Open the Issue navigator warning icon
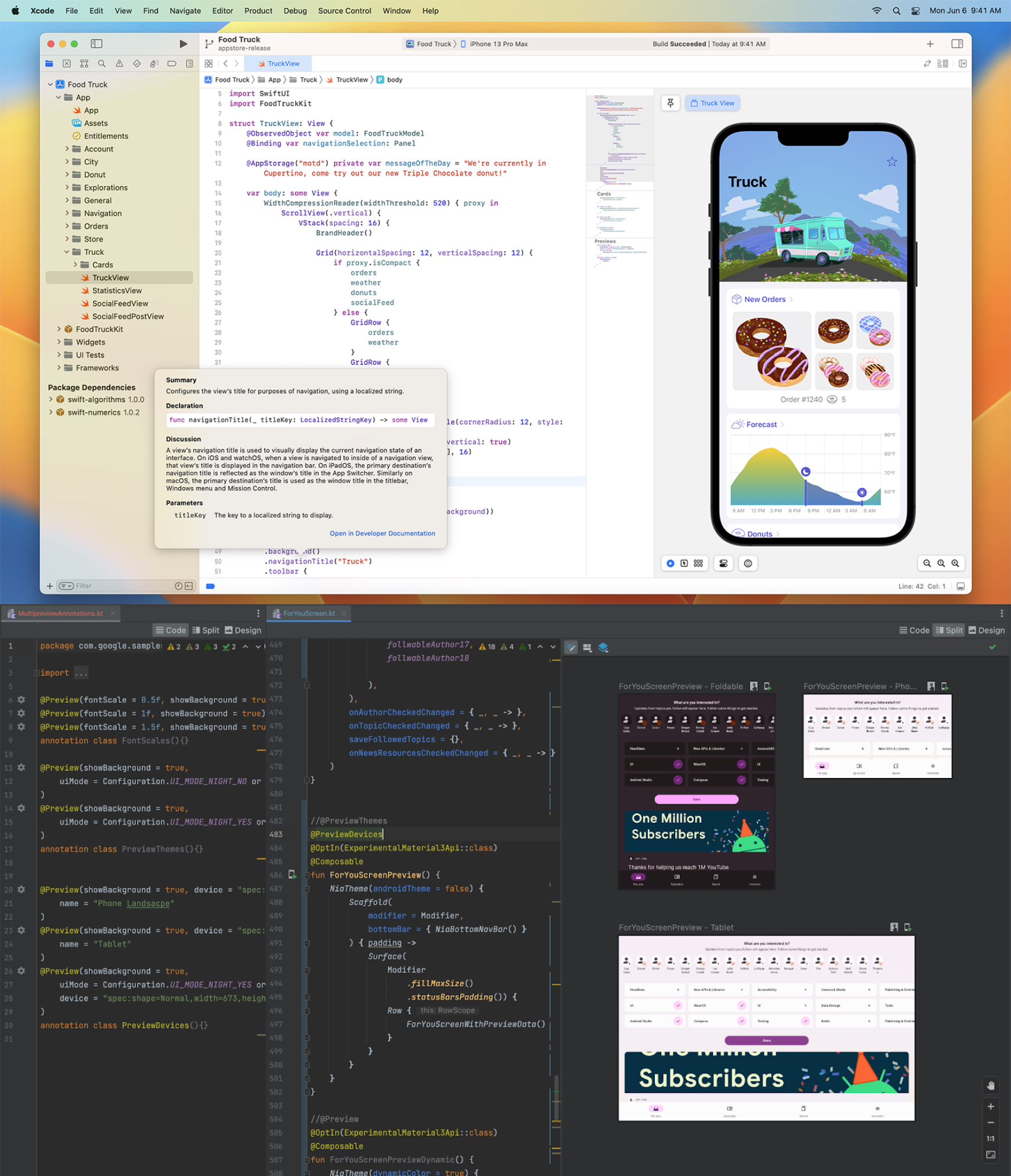Image resolution: width=1011 pixels, height=1176 pixels. pyautogui.click(x=119, y=64)
